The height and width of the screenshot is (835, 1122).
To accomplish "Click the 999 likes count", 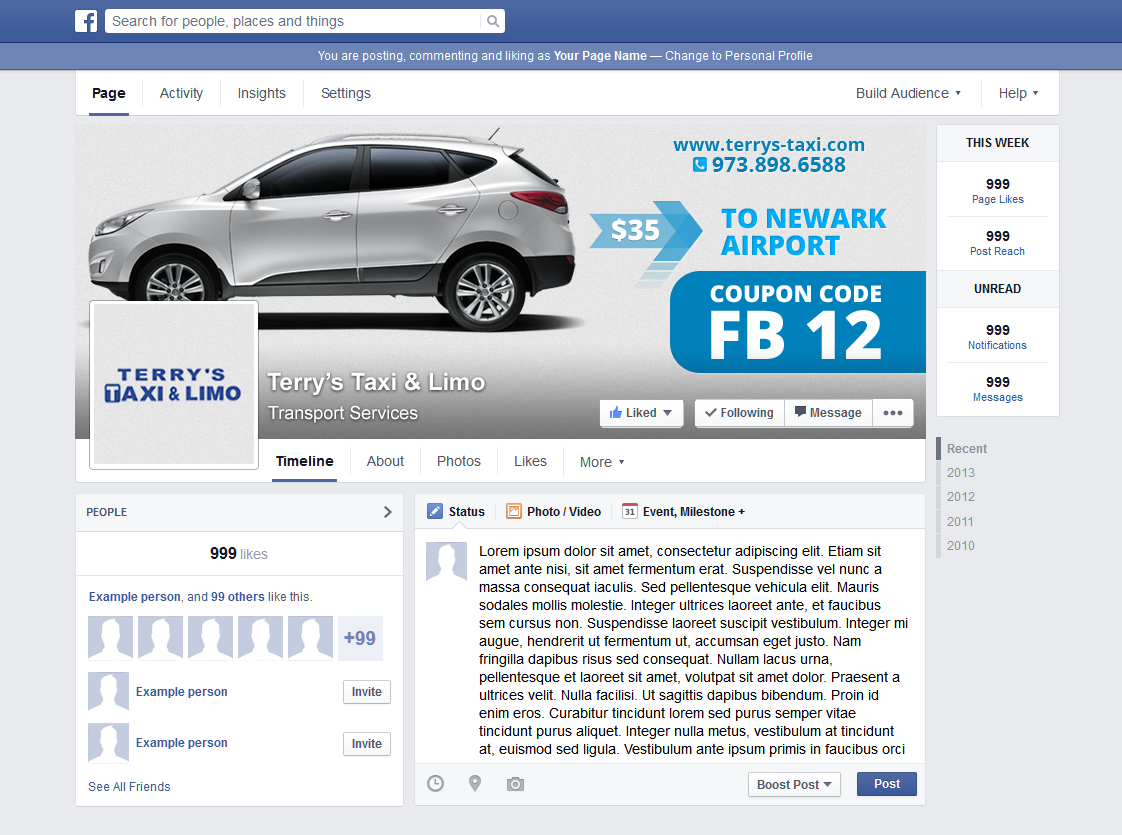I will pos(239,554).
